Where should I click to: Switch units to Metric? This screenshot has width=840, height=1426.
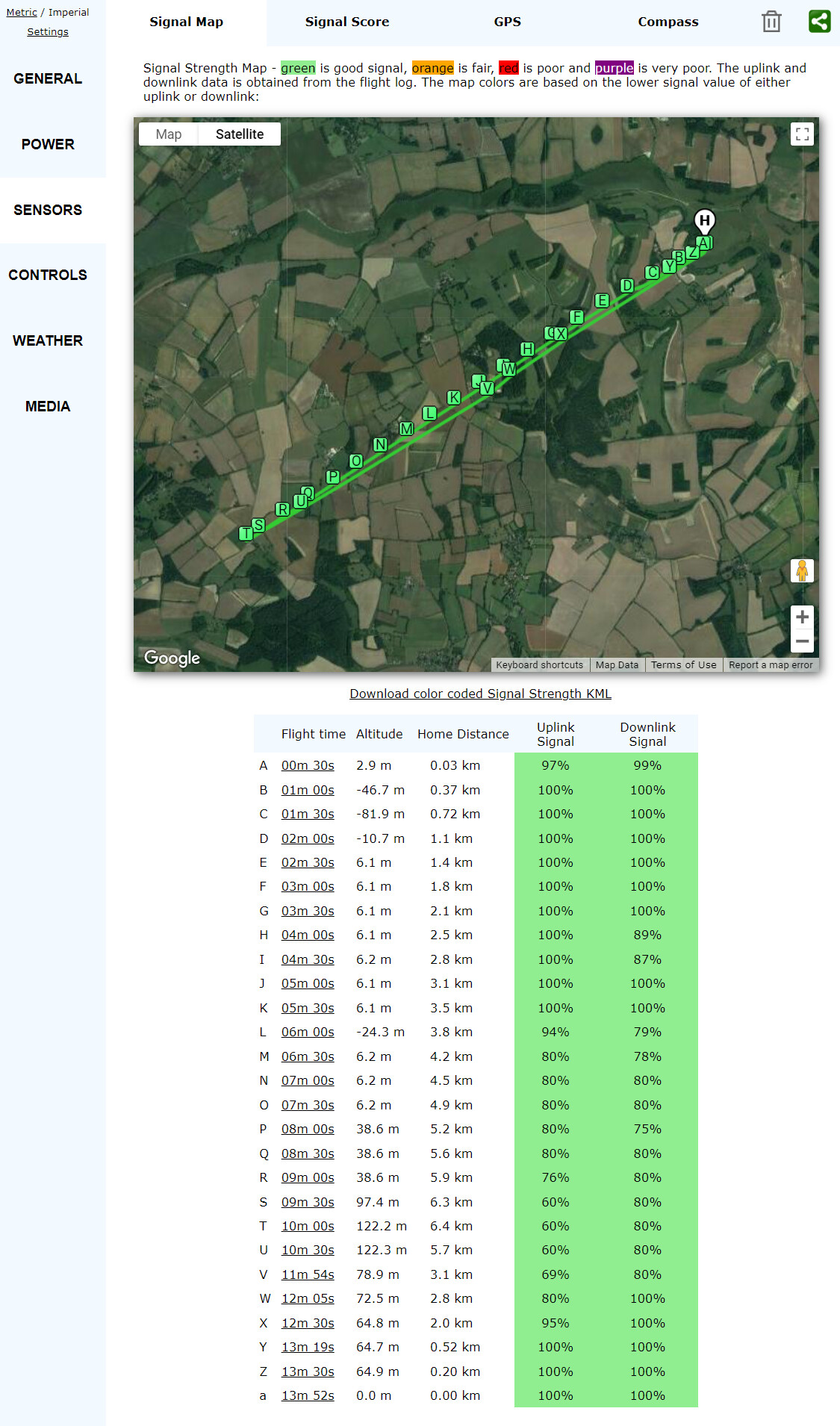pyautogui.click(x=22, y=13)
